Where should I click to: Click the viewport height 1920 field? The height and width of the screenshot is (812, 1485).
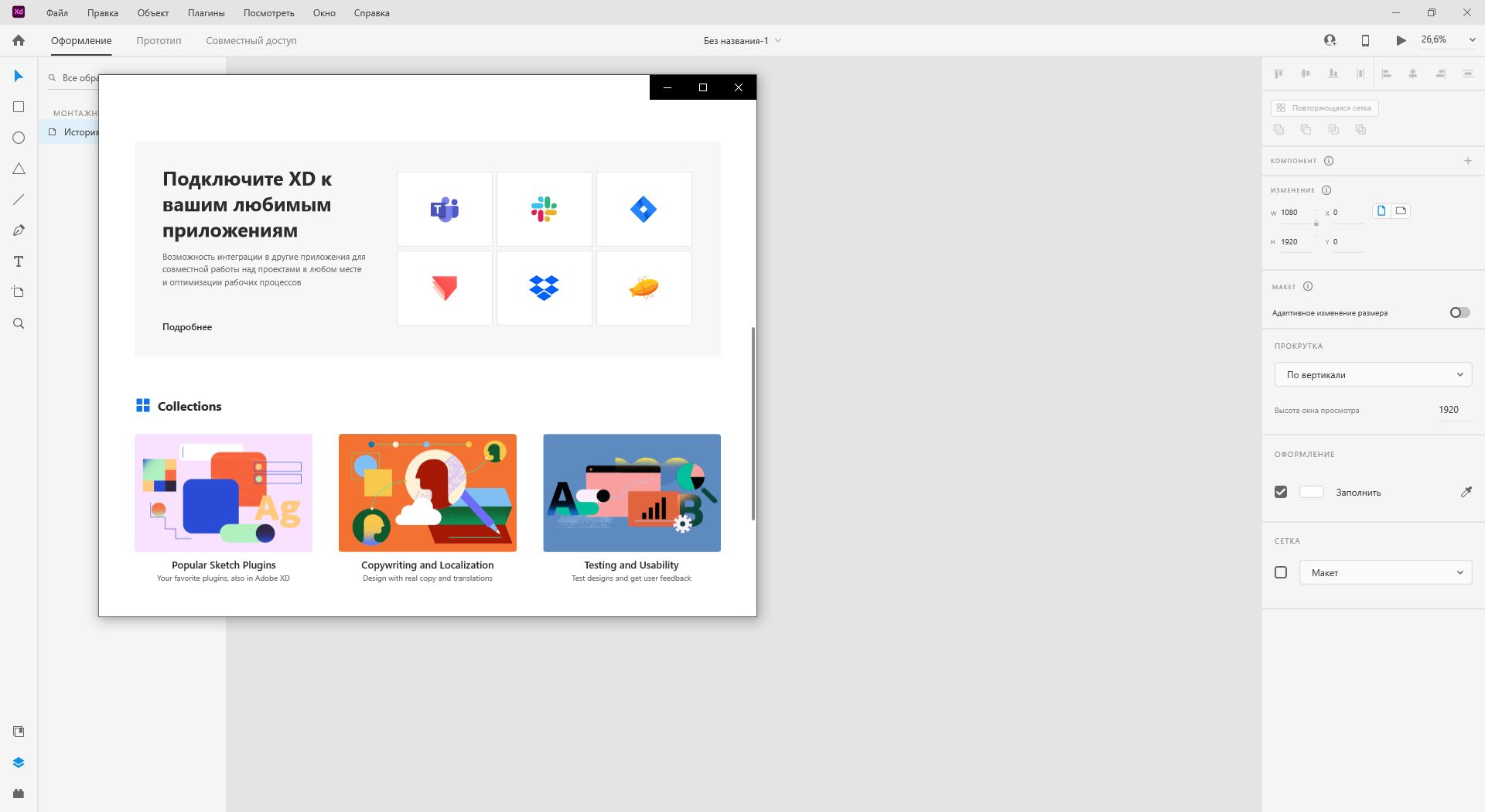pos(1454,410)
